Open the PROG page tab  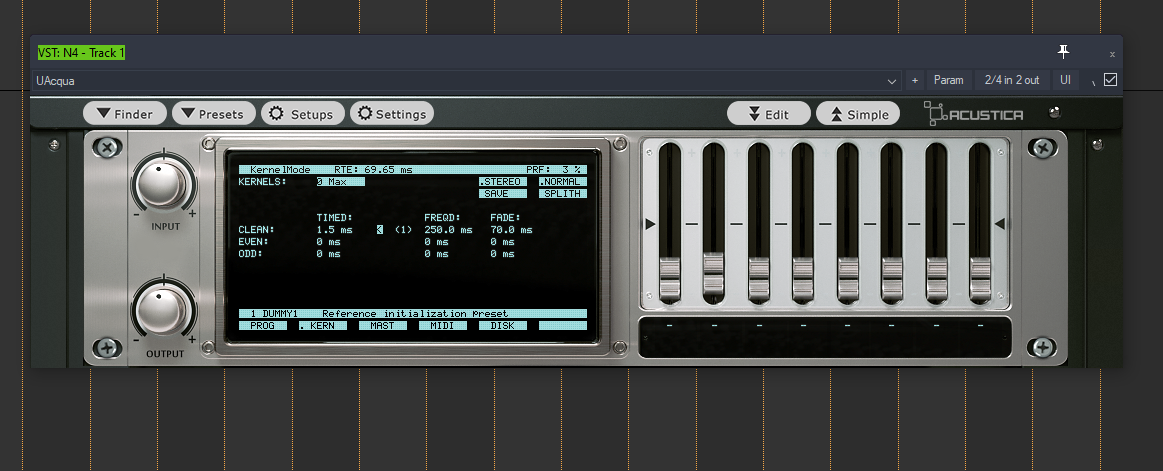(x=263, y=326)
